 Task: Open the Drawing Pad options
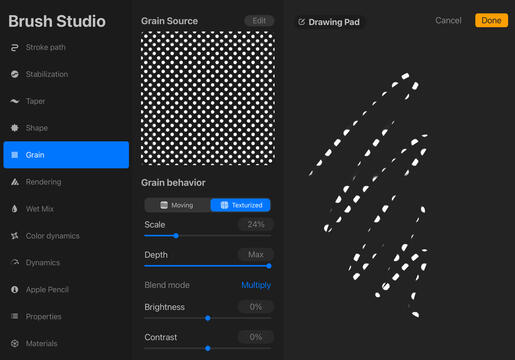[x=329, y=22]
